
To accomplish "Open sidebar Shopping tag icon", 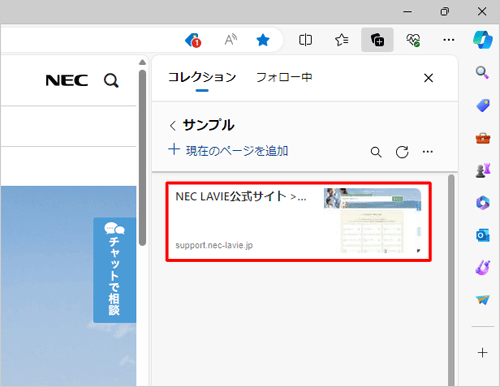I will pos(483,105).
